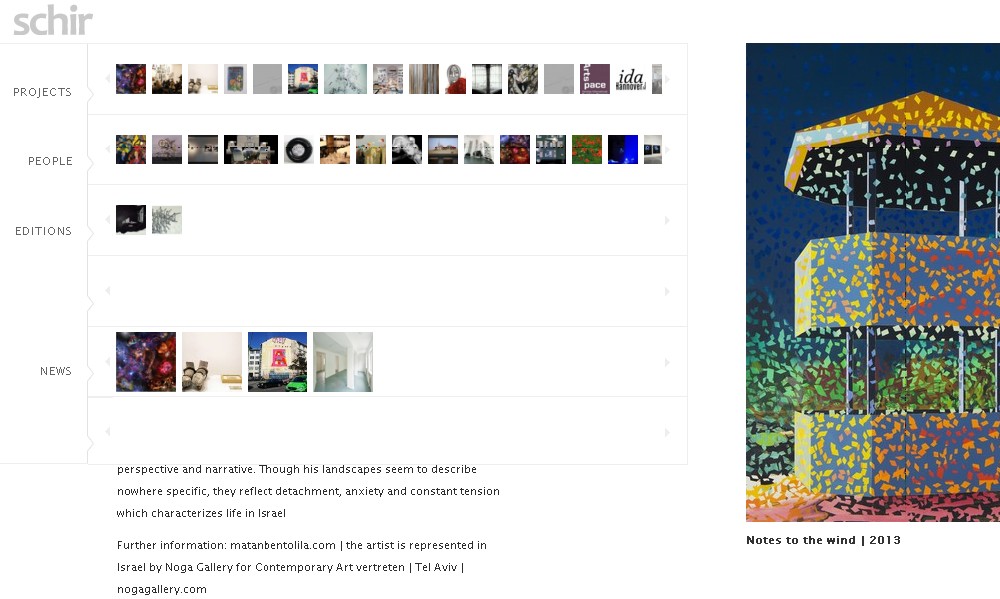Image resolution: width=1000 pixels, height=599 pixels.
Task: Open the blue stage thumbnail in People
Action: (x=622, y=149)
